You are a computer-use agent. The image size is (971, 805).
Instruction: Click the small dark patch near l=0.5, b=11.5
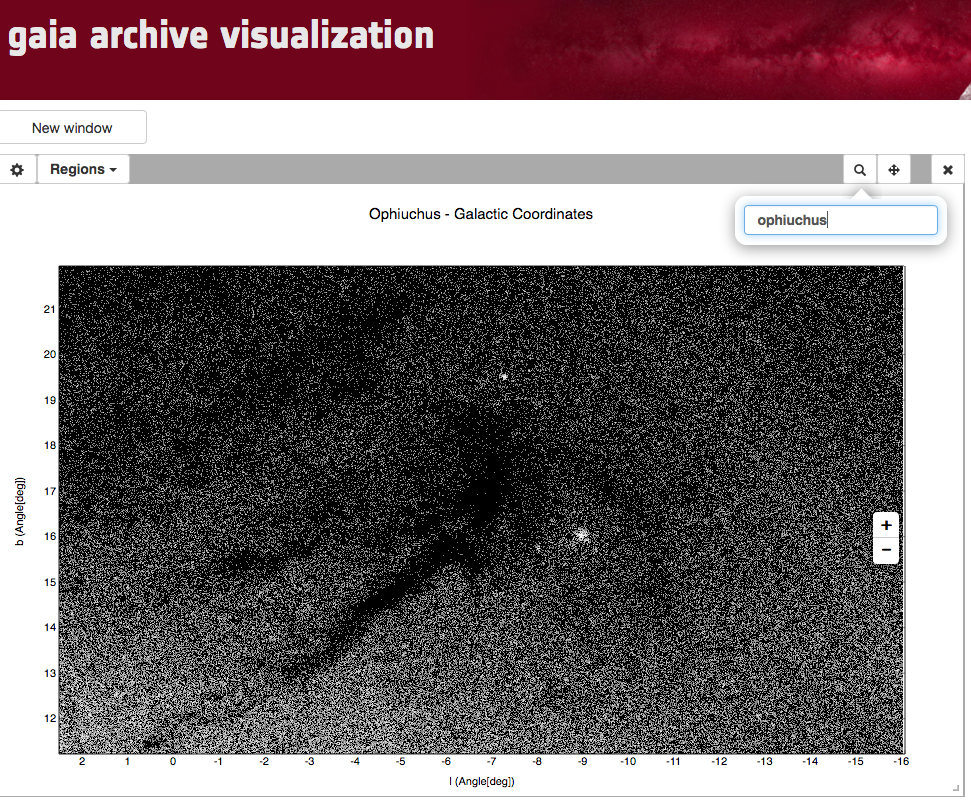[x=151, y=743]
